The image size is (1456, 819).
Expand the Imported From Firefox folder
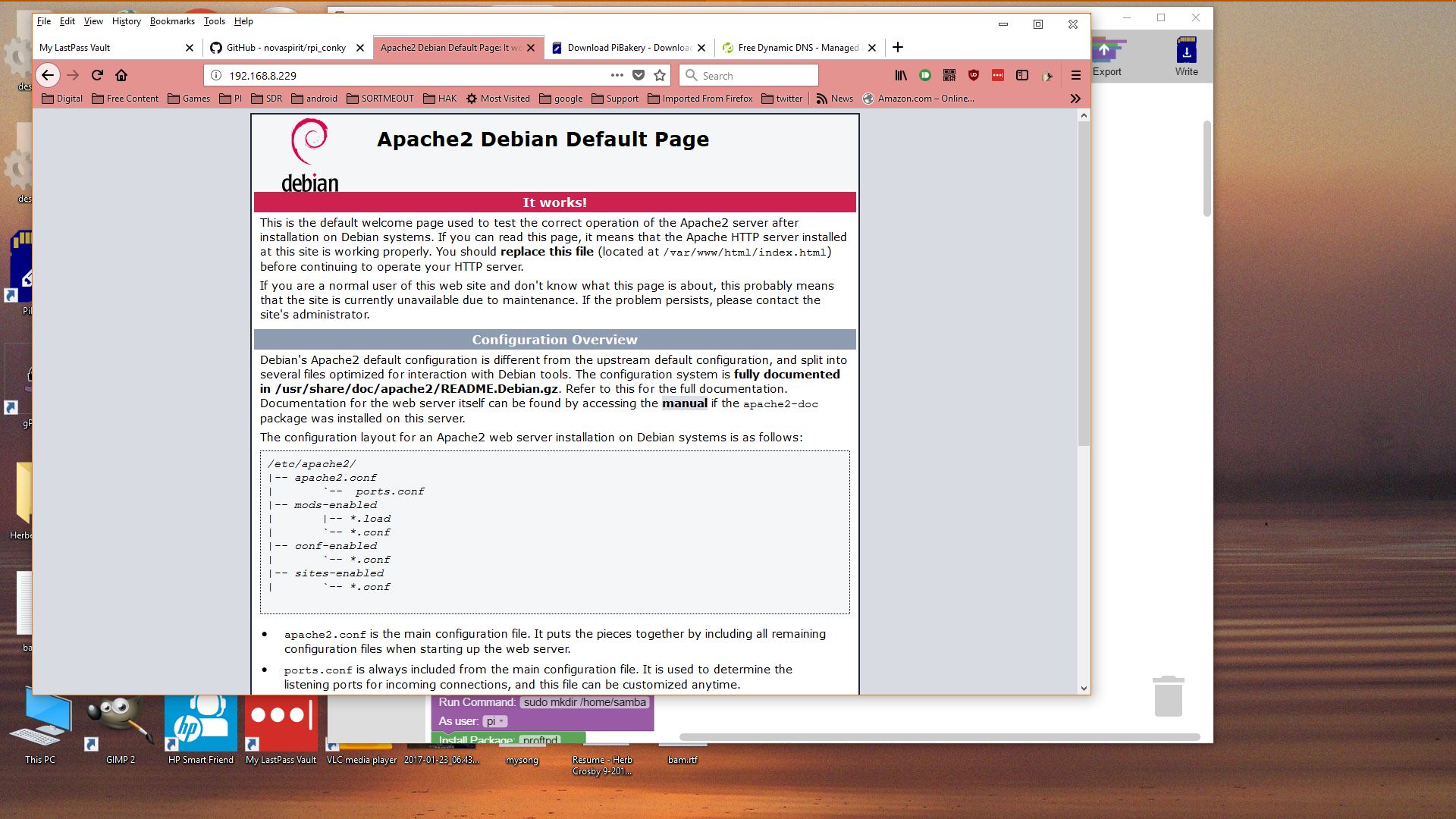pos(700,99)
